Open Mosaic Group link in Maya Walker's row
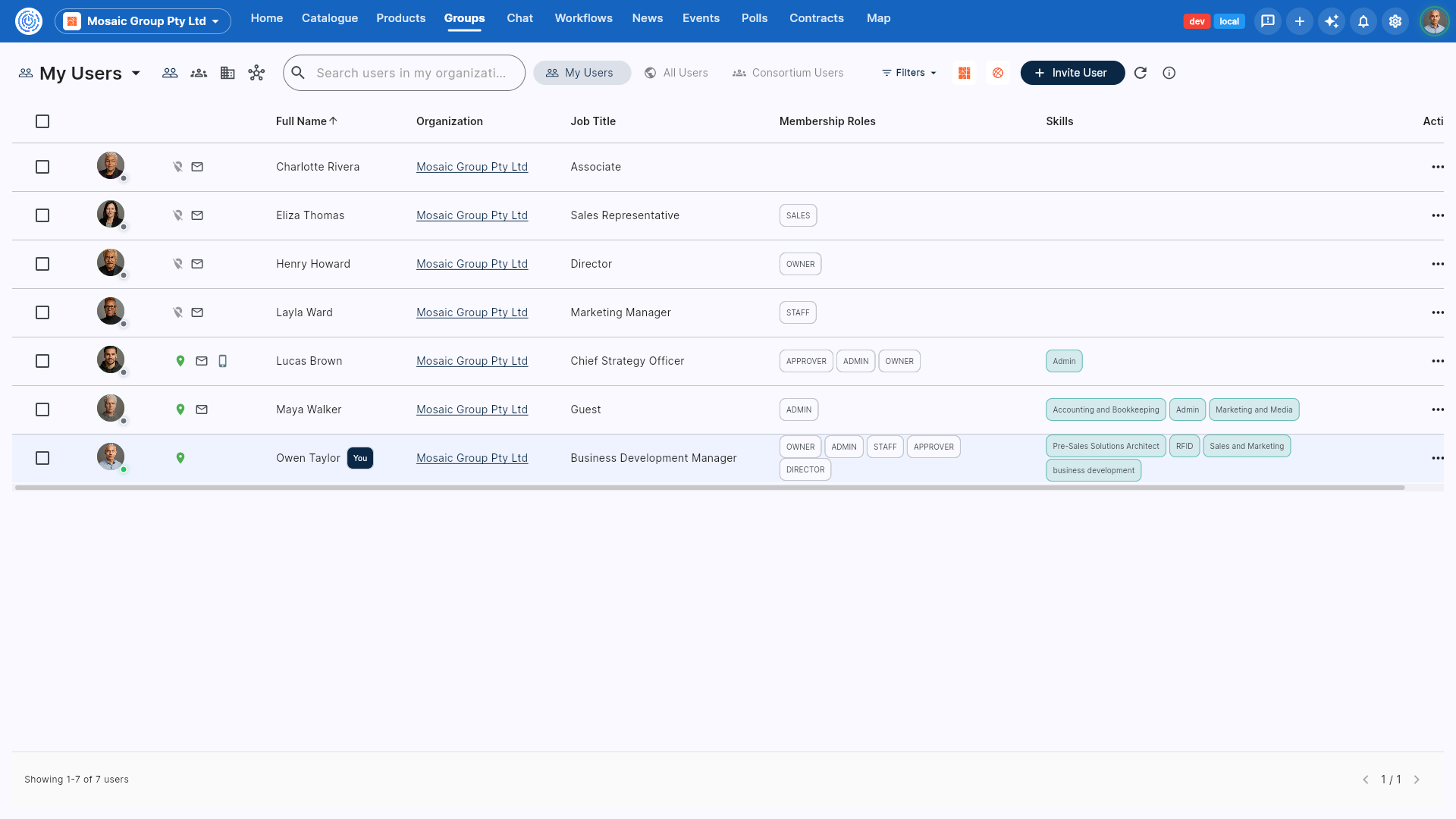Viewport: 1456px width, 819px height. [472, 409]
